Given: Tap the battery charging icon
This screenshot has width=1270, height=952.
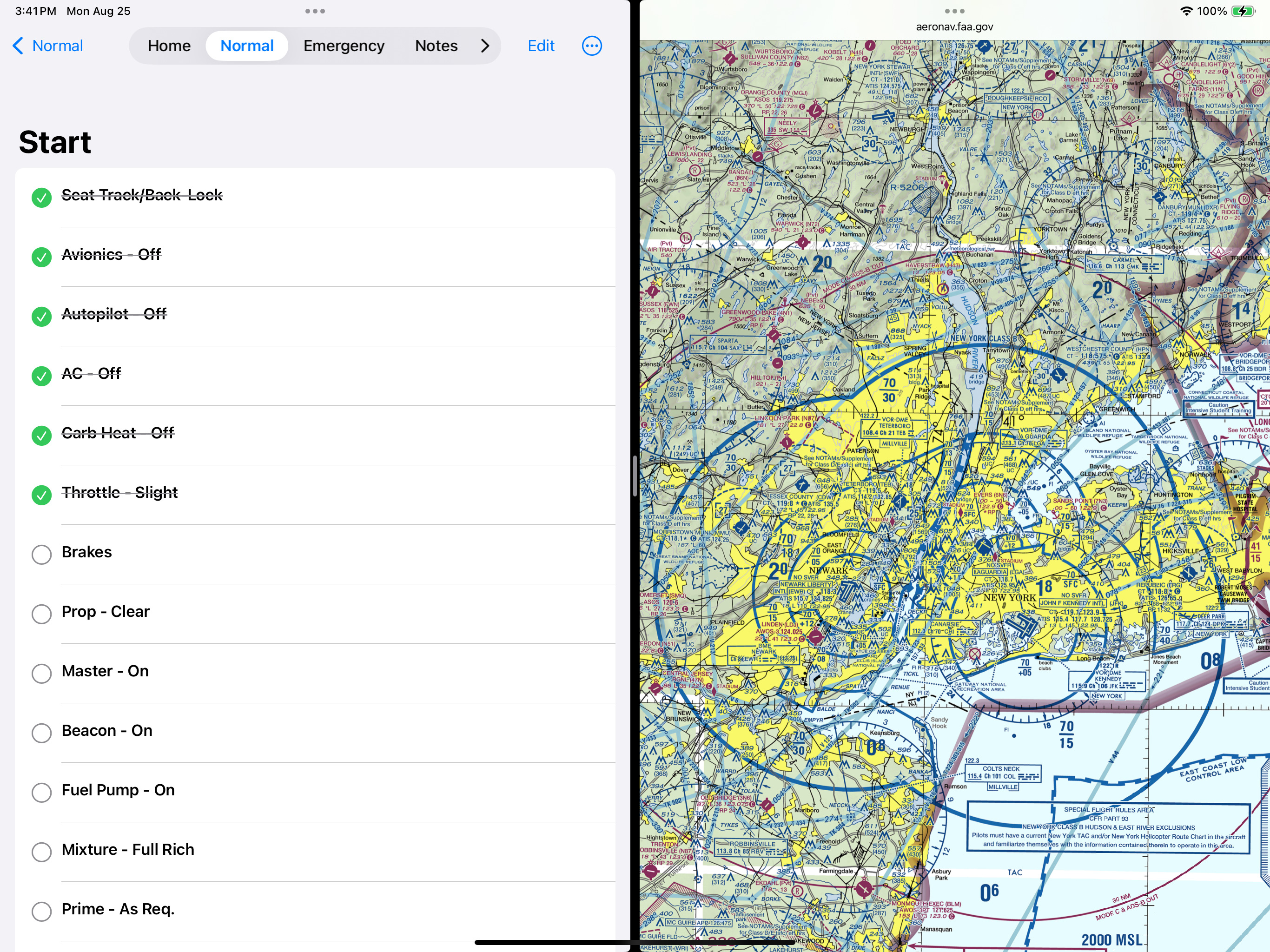Looking at the screenshot, I should pos(1244,11).
